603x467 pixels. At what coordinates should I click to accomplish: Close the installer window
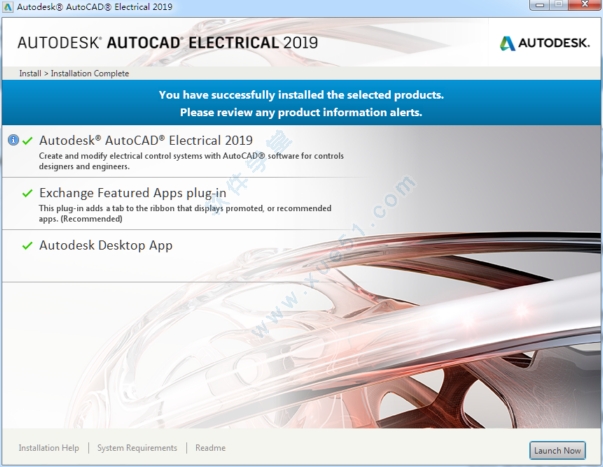coord(588,9)
